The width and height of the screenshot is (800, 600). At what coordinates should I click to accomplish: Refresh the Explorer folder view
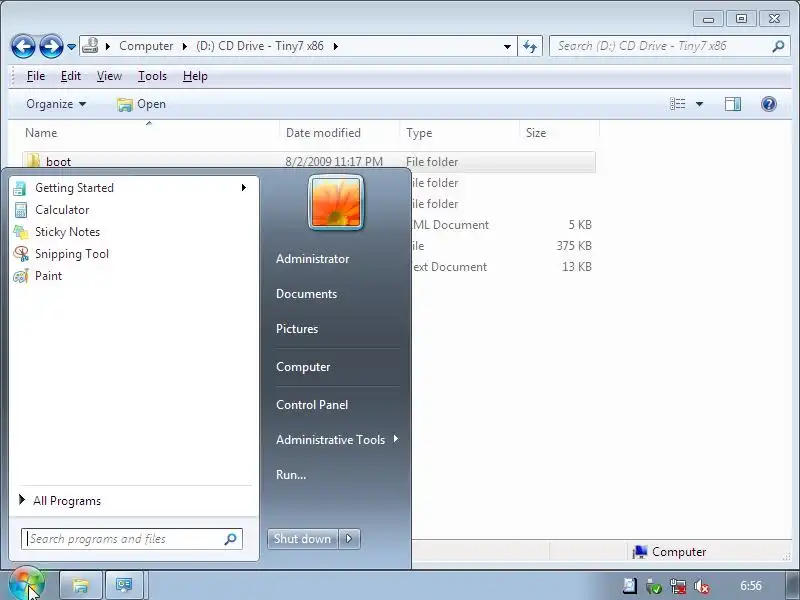(x=530, y=46)
